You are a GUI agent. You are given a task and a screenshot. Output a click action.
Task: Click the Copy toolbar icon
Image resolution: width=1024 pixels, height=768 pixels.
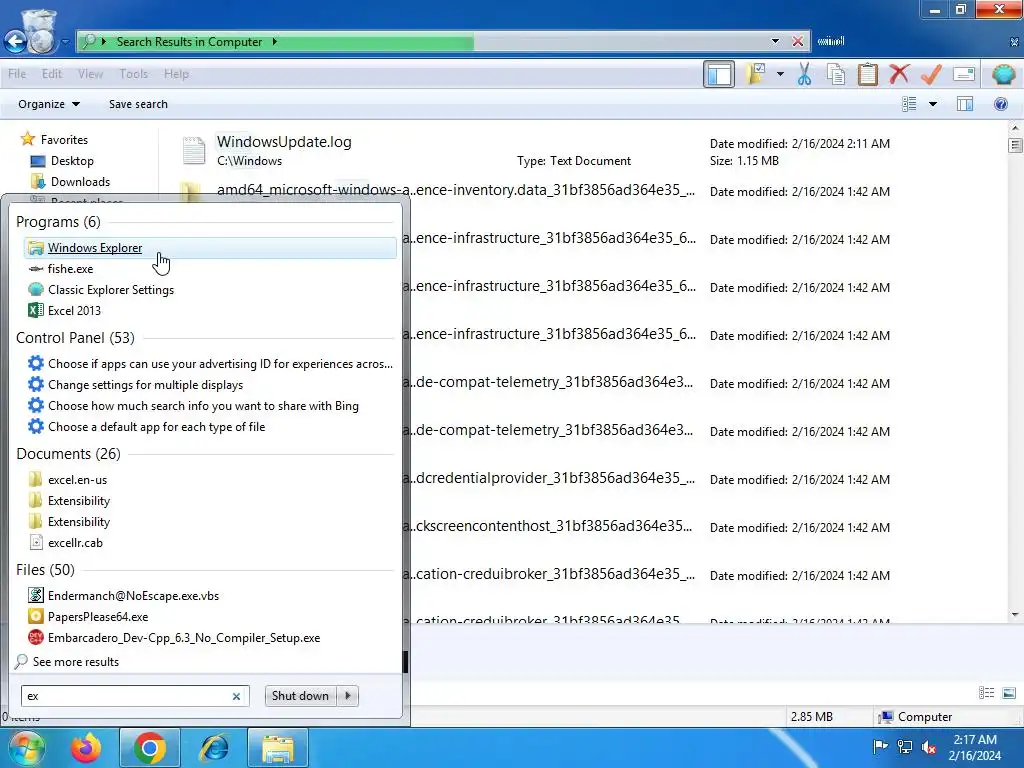(x=836, y=74)
